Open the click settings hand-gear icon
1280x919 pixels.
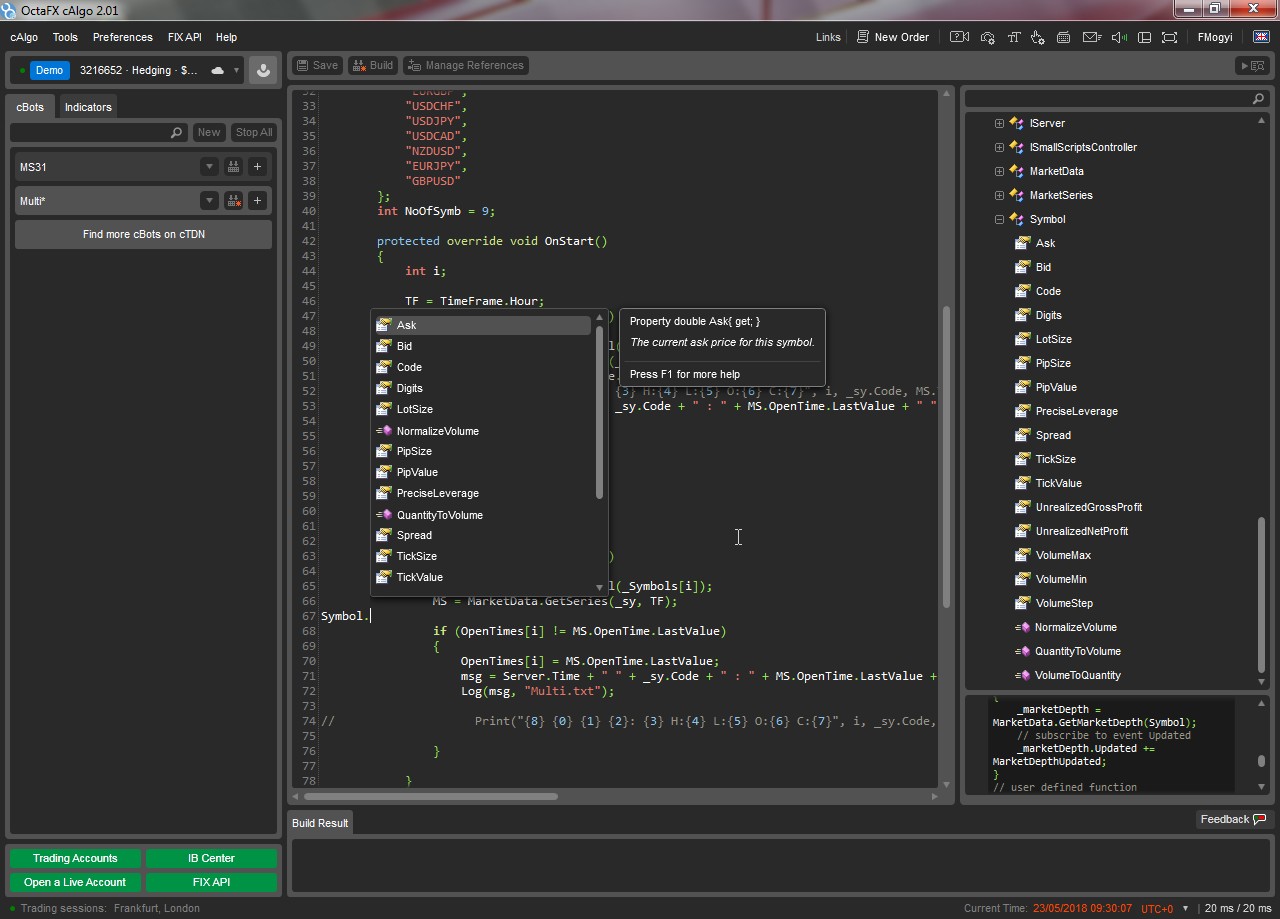coord(1038,37)
